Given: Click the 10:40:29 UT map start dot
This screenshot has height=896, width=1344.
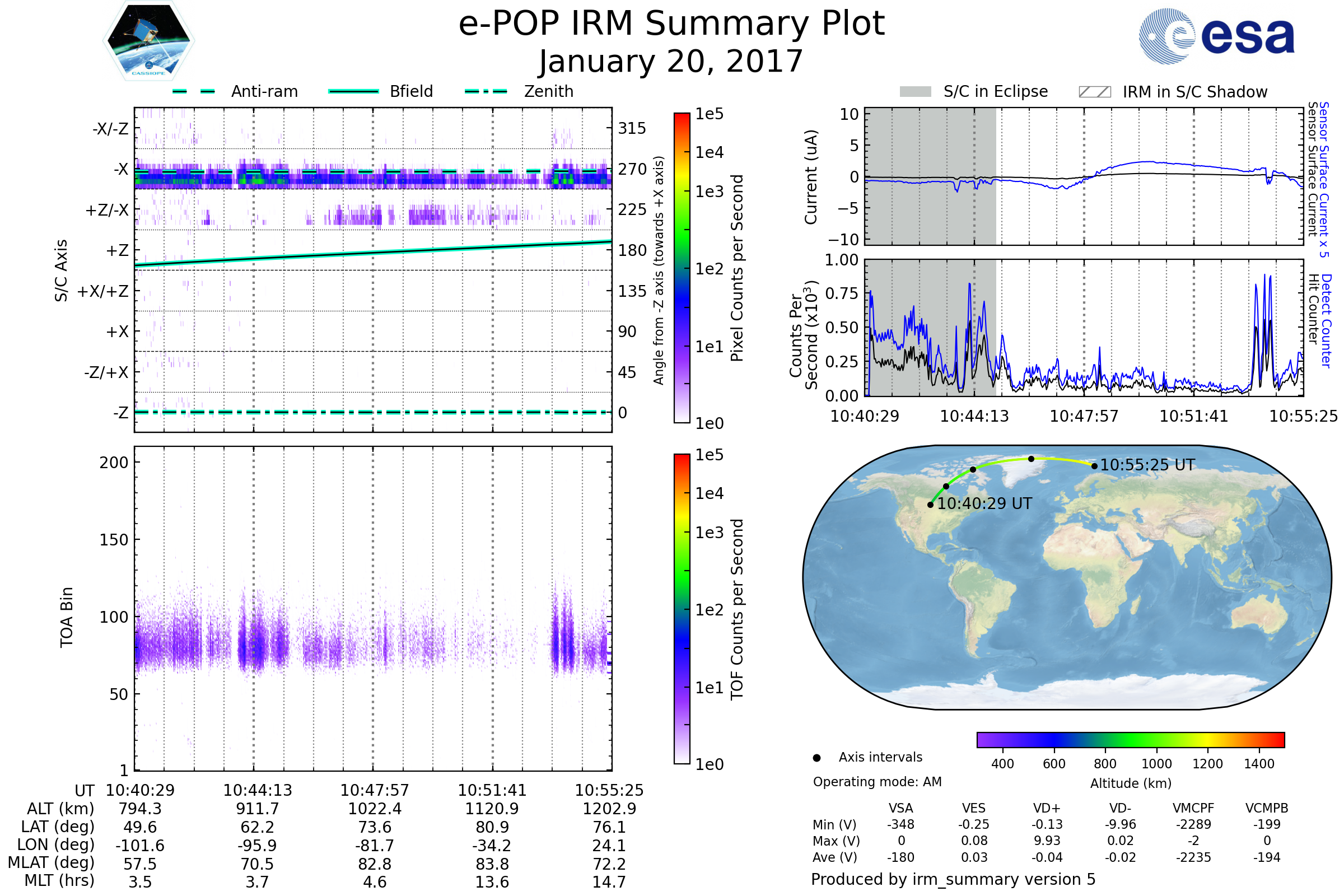Looking at the screenshot, I should [930, 505].
